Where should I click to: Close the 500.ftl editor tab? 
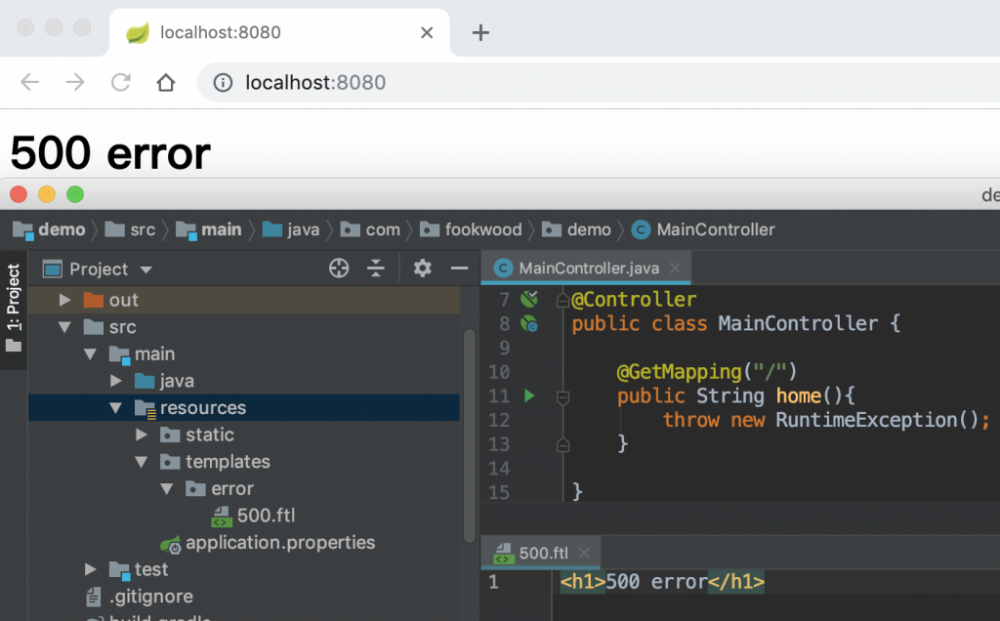coord(585,553)
